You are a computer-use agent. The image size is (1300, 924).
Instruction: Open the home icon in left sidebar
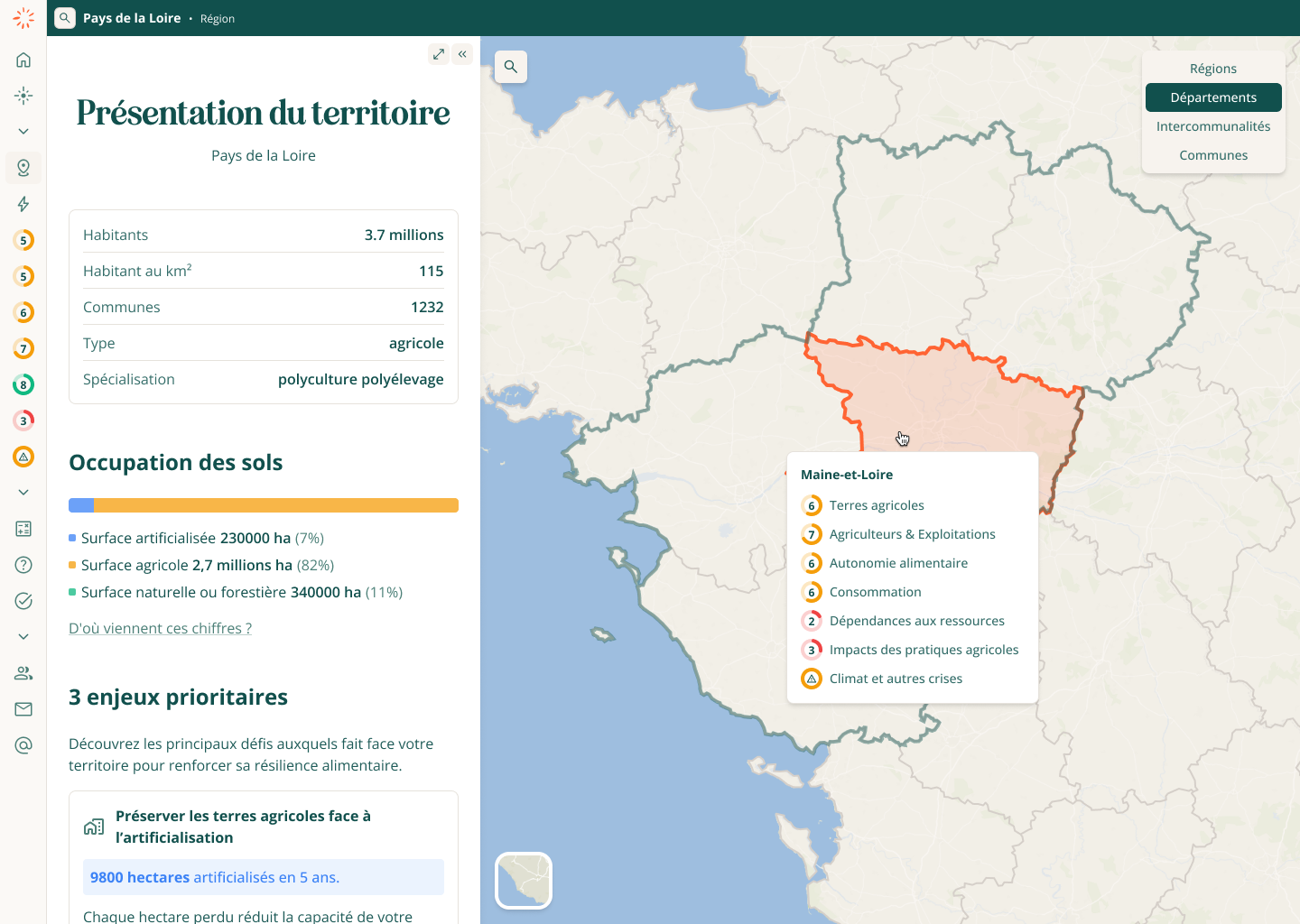pos(23,60)
